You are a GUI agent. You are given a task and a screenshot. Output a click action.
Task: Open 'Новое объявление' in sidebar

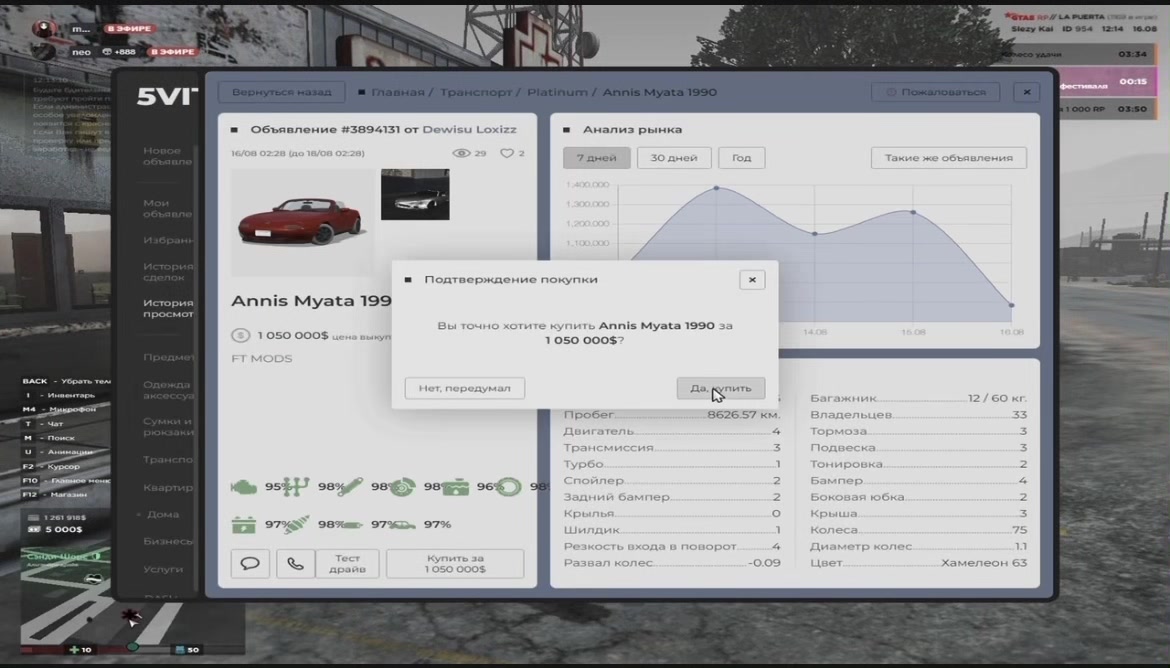coord(168,156)
